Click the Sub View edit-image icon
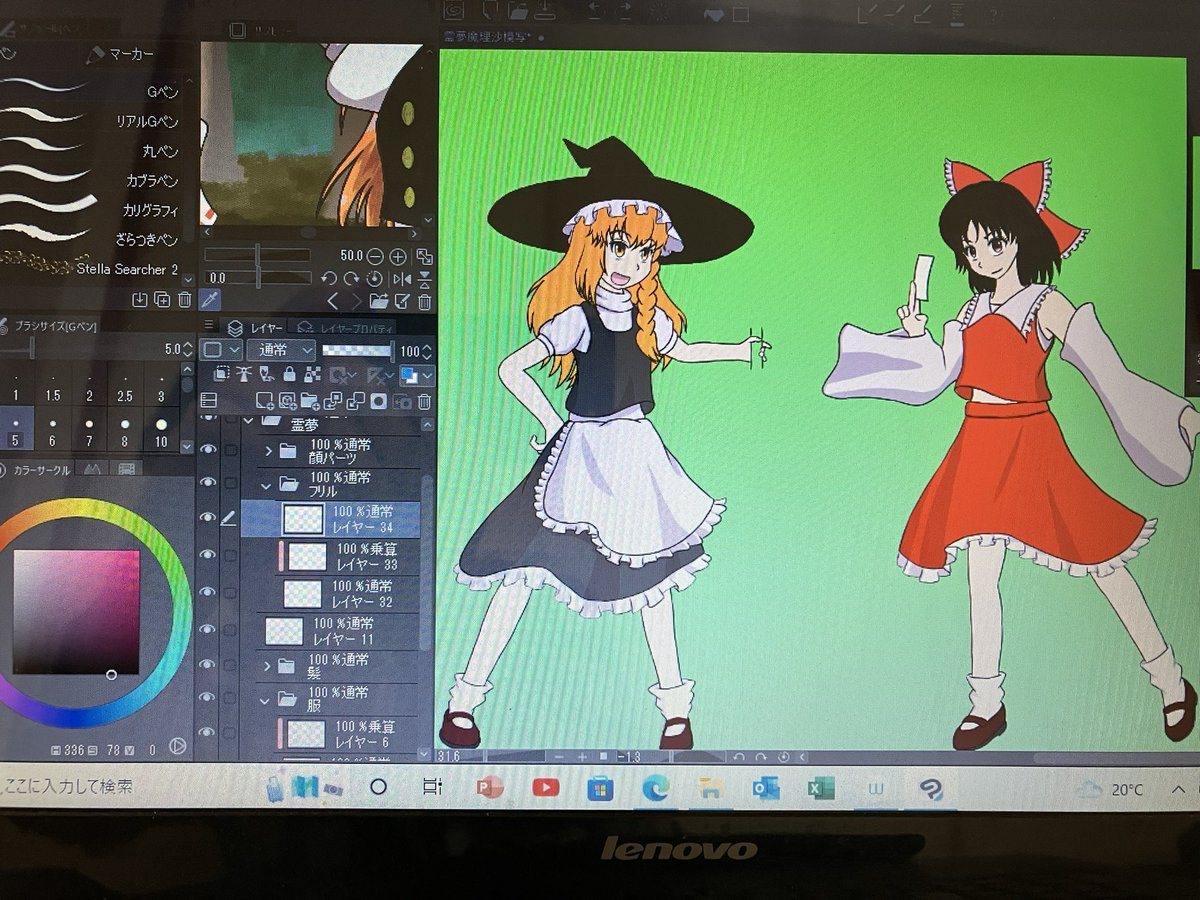Image resolution: width=1200 pixels, height=900 pixels. 402,301
